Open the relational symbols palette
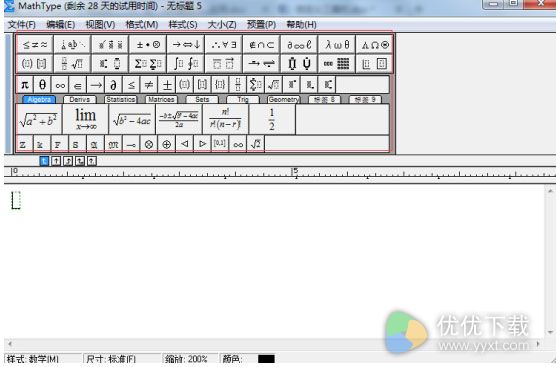The width and height of the screenshot is (556, 367). 35,45
